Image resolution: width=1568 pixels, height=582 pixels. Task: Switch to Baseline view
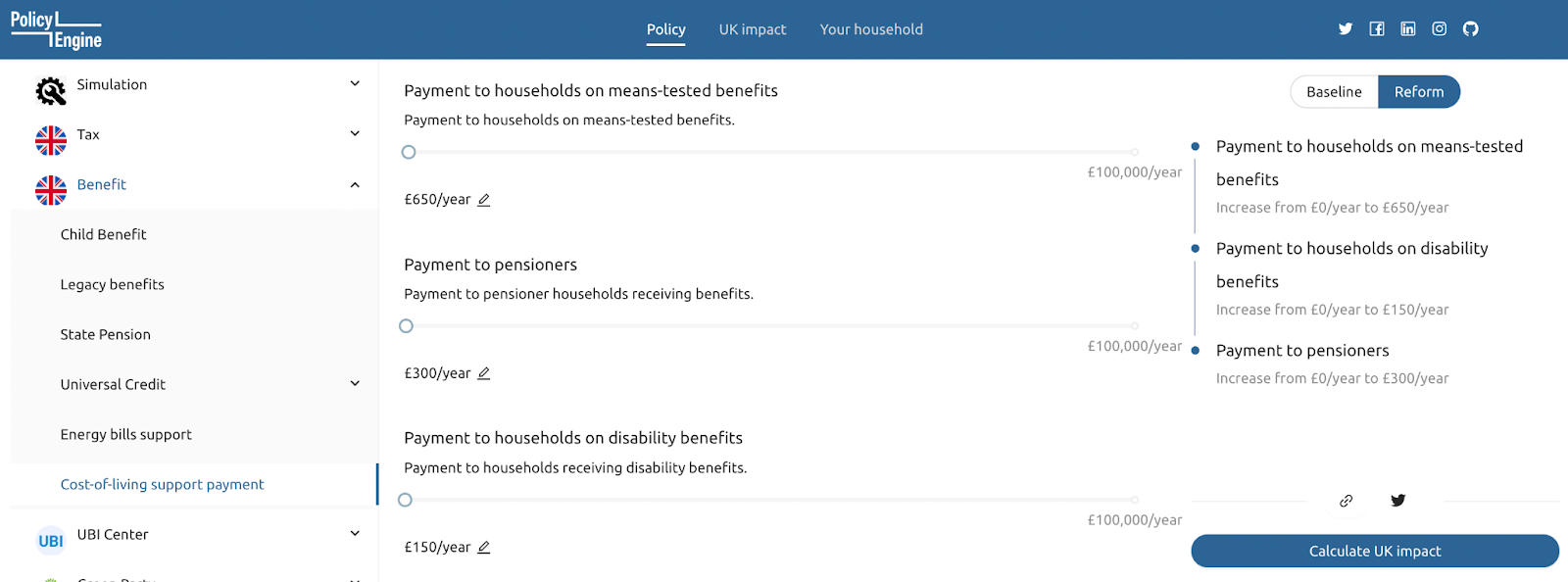point(1334,92)
